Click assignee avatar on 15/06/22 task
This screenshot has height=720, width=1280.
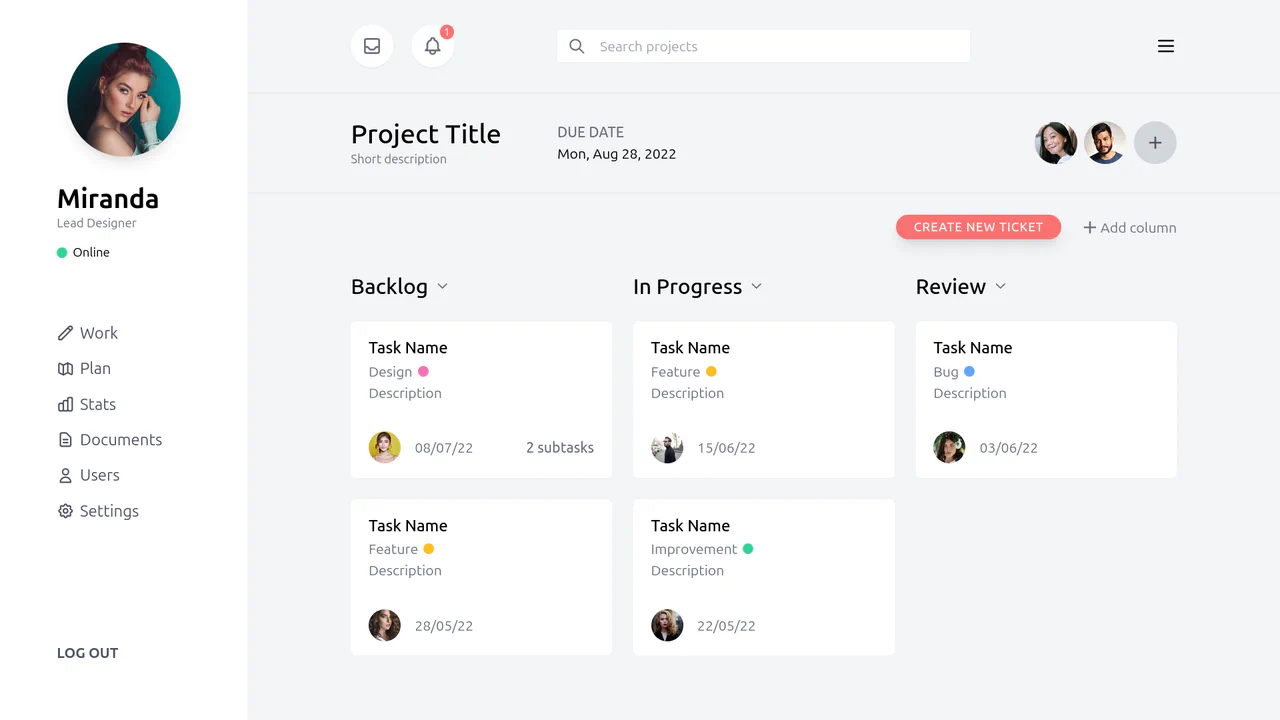(x=667, y=448)
